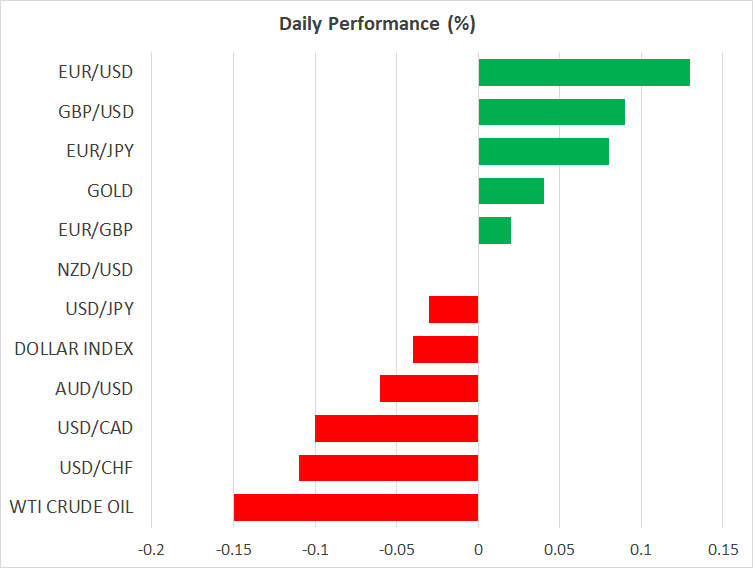Select the small green EUR/GBP bar
Screen dimensions: 753x568
[495, 230]
